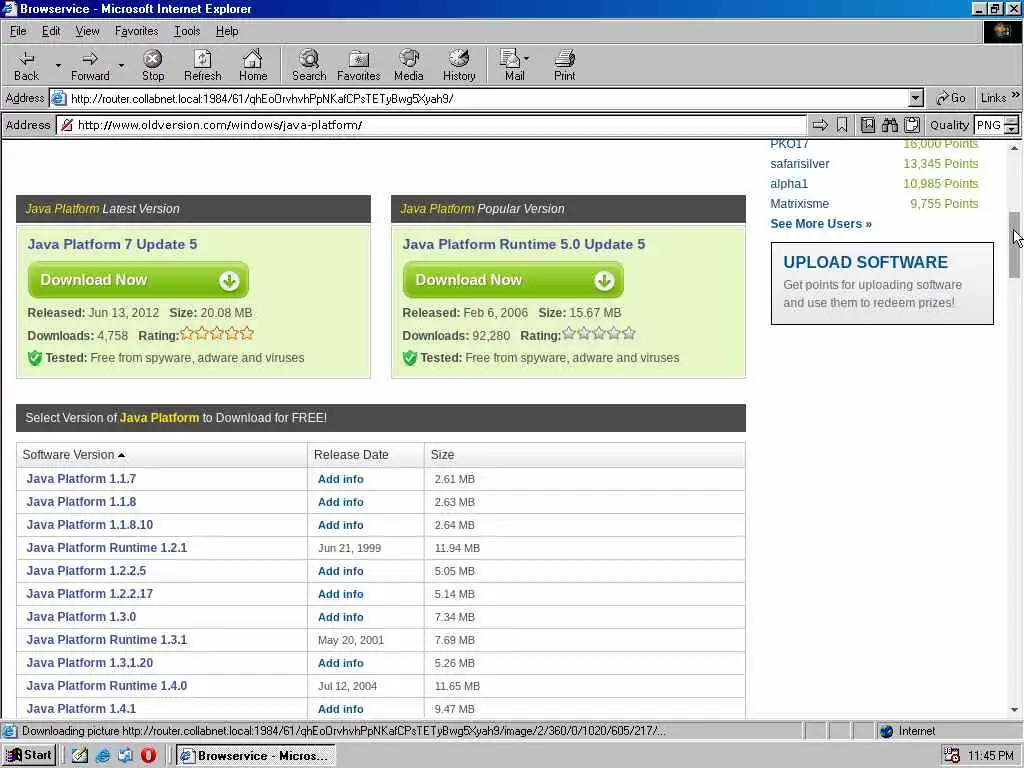Click user safarisilver link
This screenshot has height=768, width=1024.
[799, 164]
